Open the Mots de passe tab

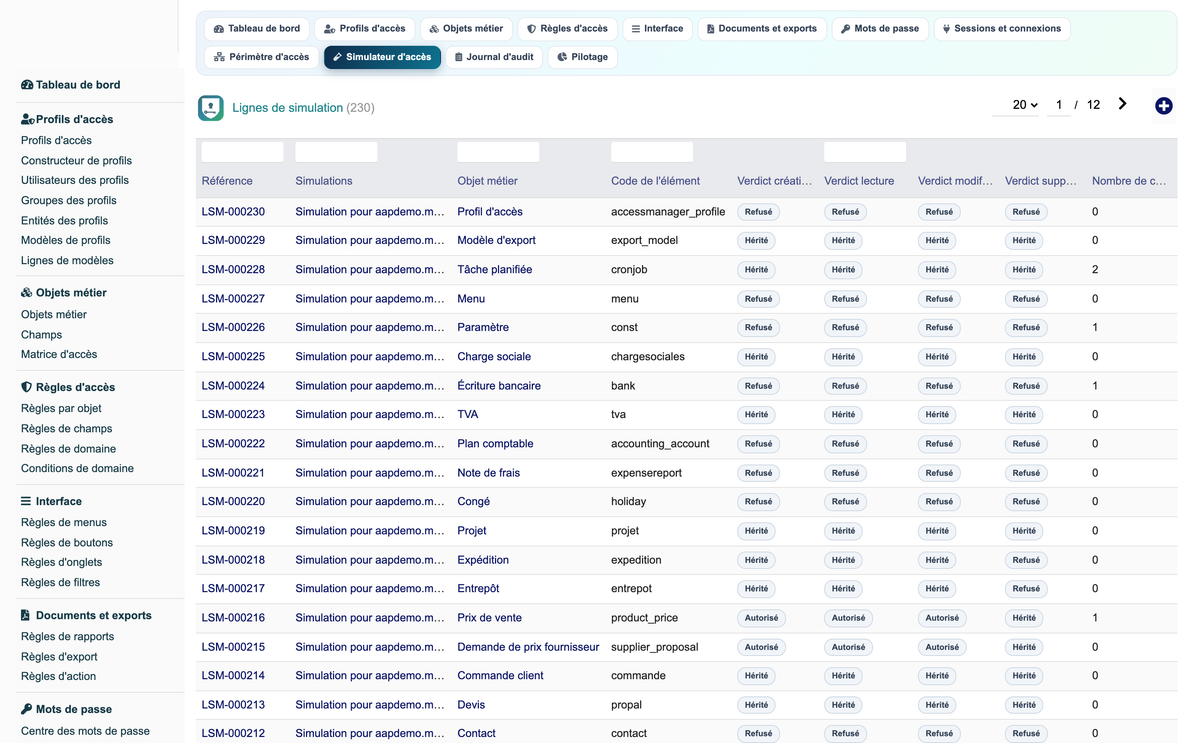880,29
